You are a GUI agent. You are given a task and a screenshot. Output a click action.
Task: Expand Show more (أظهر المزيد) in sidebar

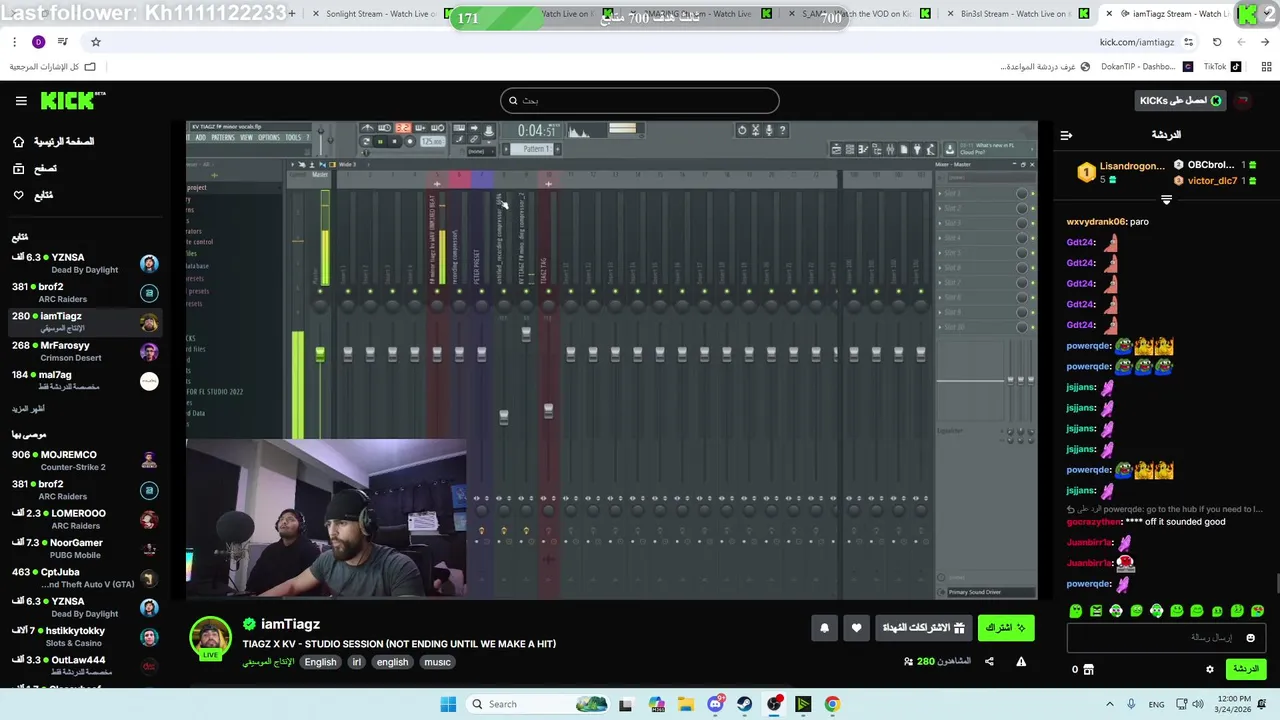(28, 409)
